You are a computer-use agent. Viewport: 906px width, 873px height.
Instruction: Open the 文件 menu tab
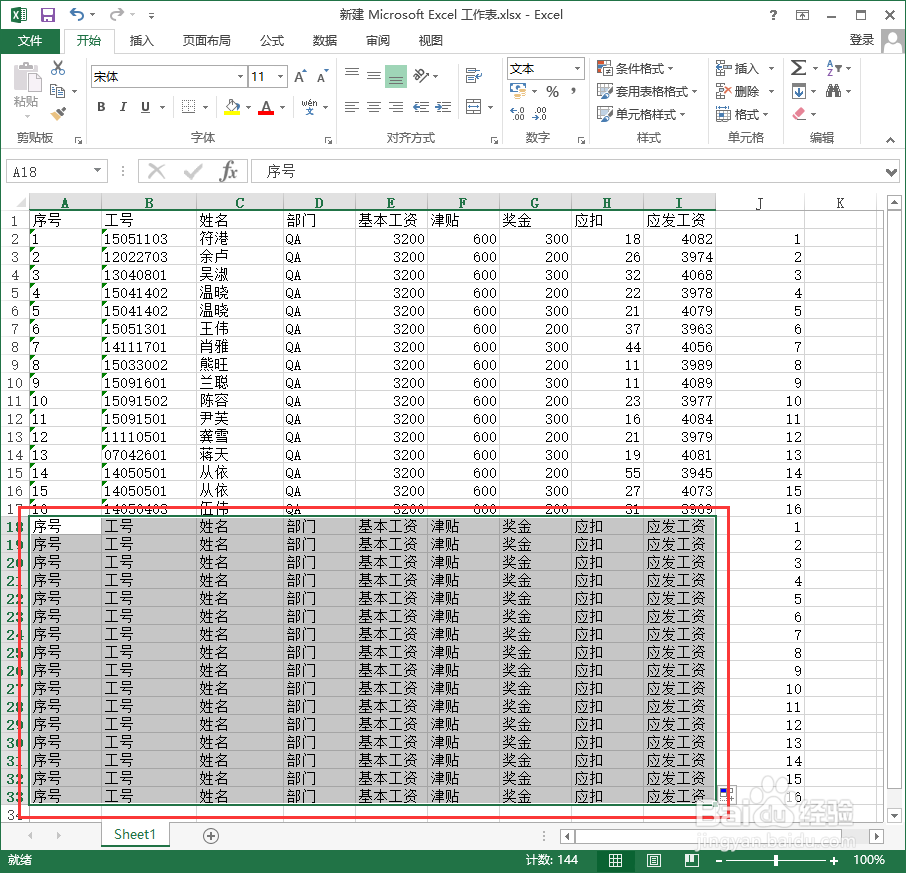point(29,40)
